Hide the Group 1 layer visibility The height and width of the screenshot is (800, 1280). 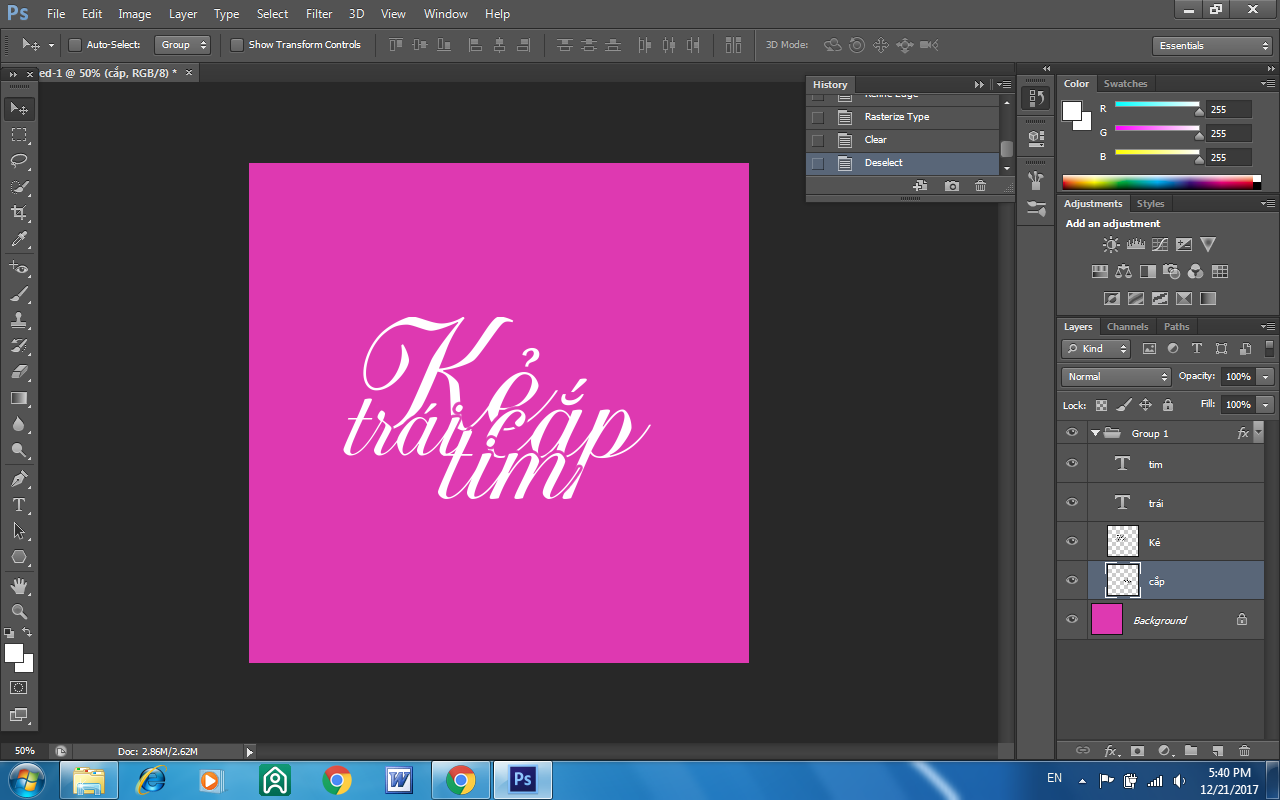[x=1072, y=433]
